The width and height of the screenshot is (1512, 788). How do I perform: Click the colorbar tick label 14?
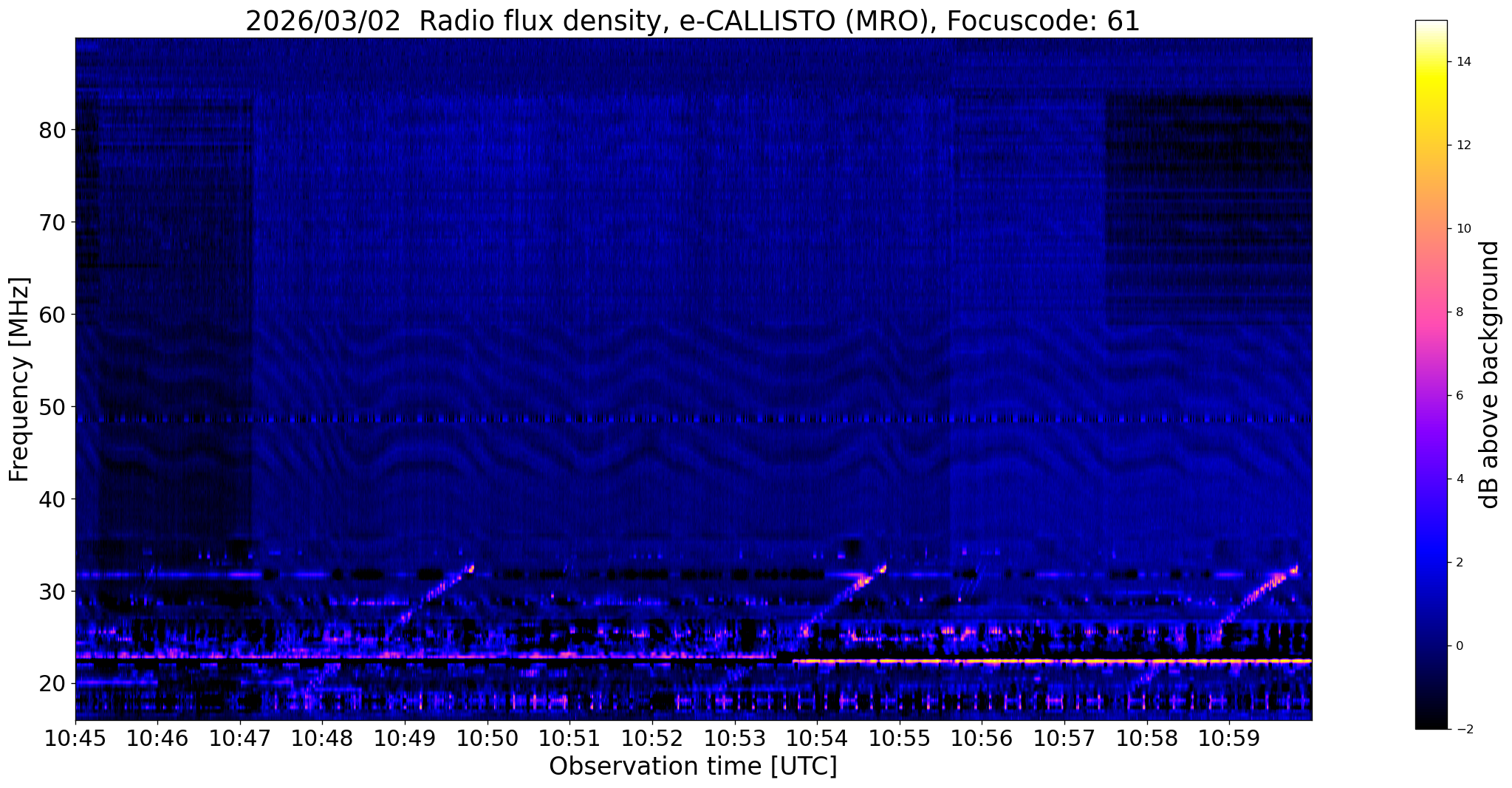pyautogui.click(x=1463, y=62)
